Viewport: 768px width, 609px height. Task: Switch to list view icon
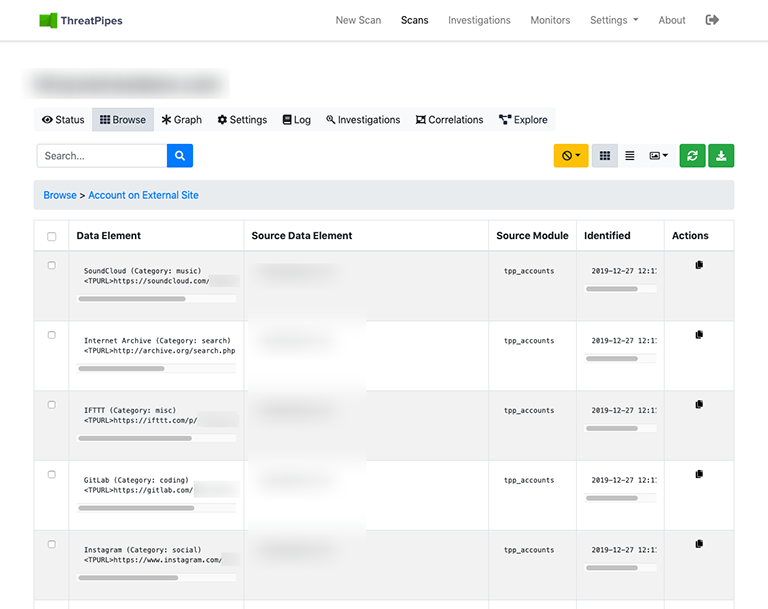click(x=630, y=156)
